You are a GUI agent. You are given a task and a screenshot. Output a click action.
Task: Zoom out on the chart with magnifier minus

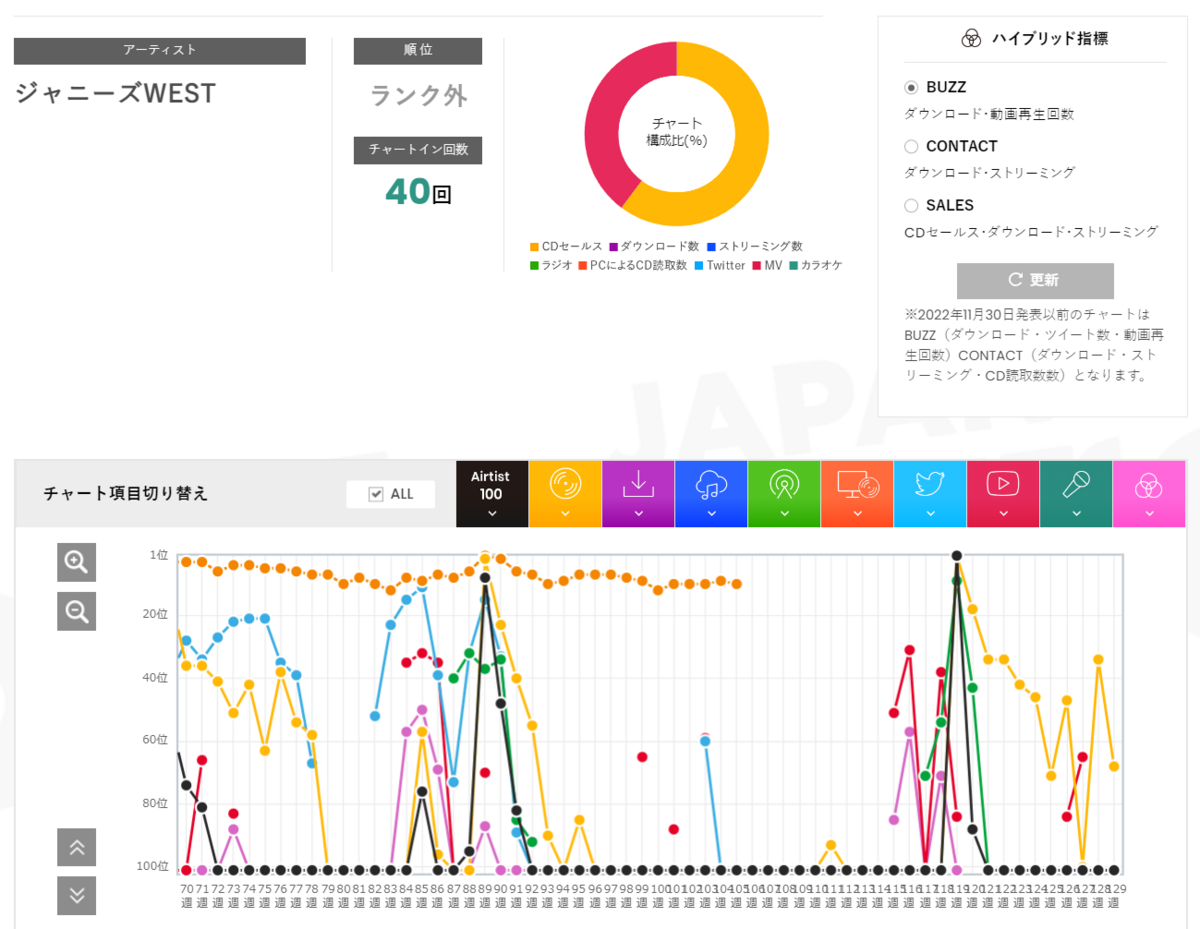(76, 610)
